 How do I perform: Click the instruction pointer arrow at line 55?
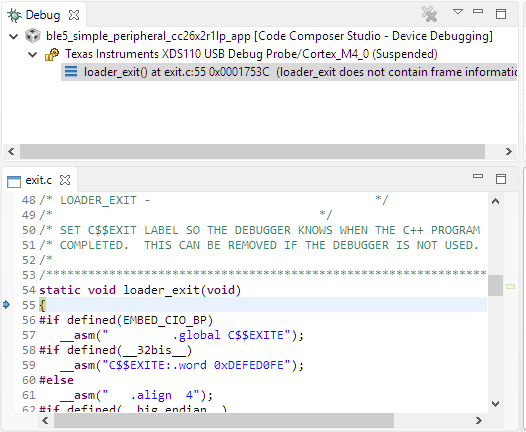click(6, 305)
